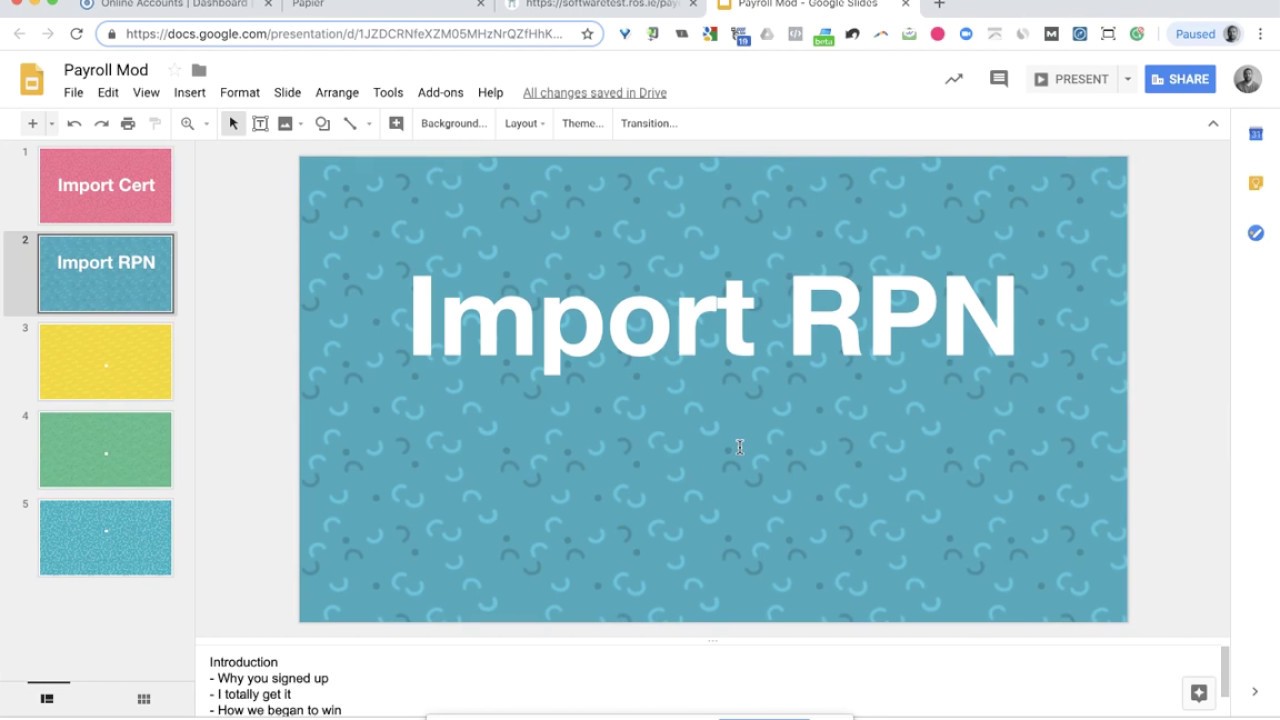The image size is (1280, 720).
Task: Open the Transition panel
Action: [649, 123]
